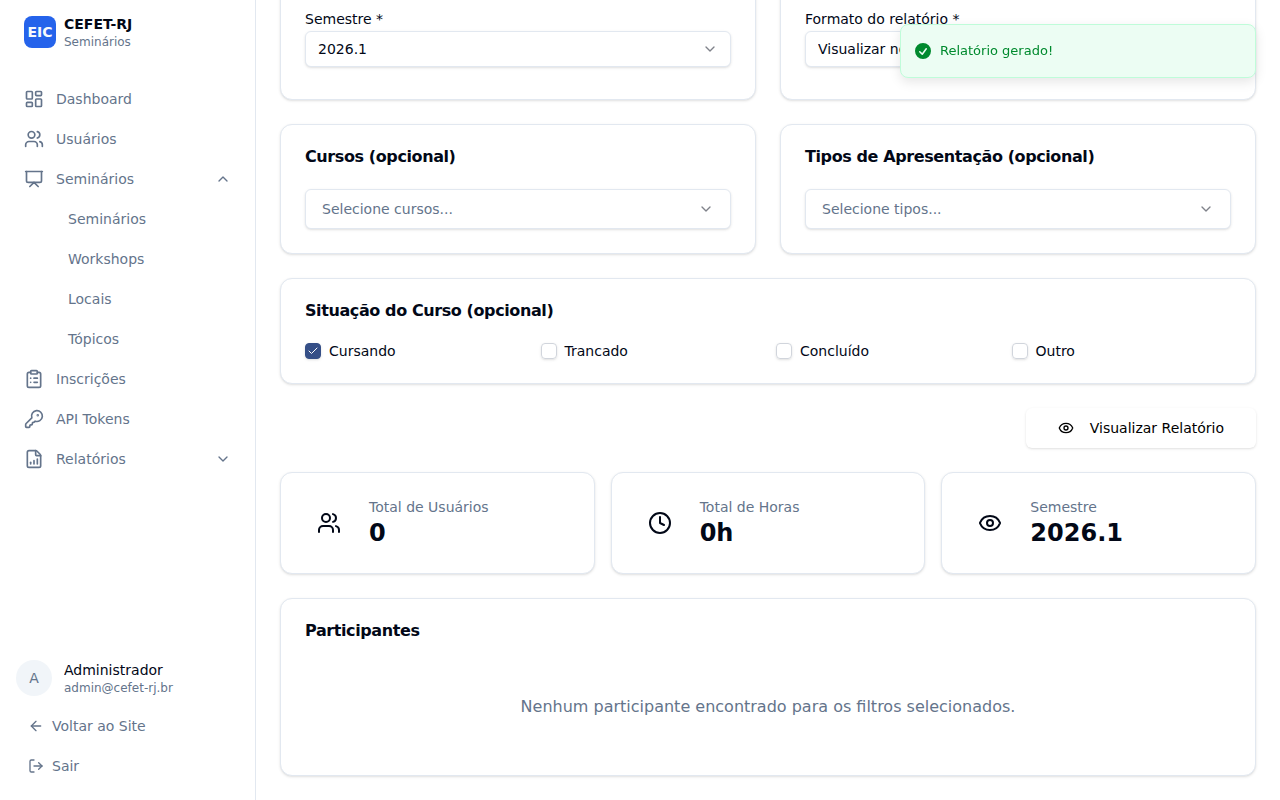Click the Total de Horas clock icon
The image size is (1280, 800).
tap(660, 523)
